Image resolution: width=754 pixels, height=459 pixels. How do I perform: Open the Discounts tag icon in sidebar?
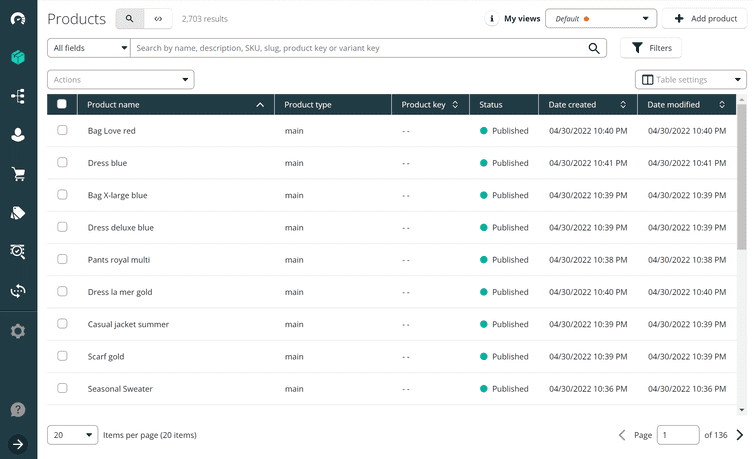pyautogui.click(x=18, y=213)
